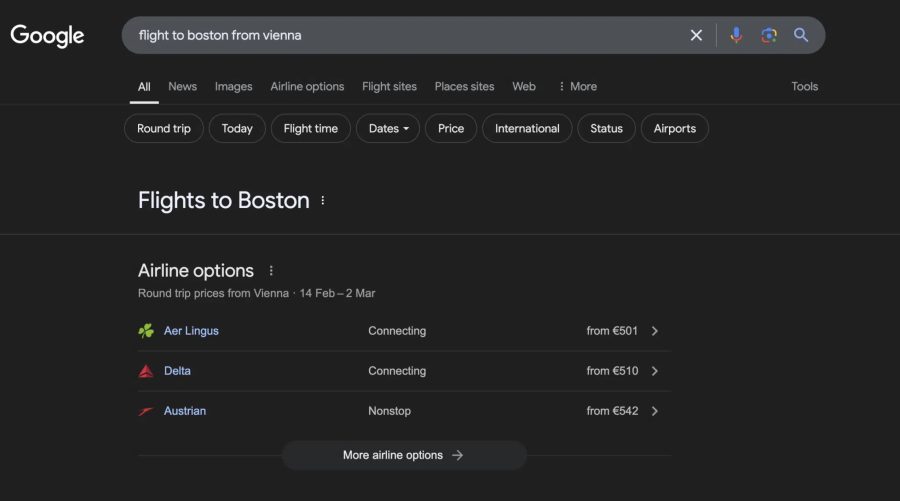Switch to the Web tab
Screen dimensions: 900x501
point(523,87)
